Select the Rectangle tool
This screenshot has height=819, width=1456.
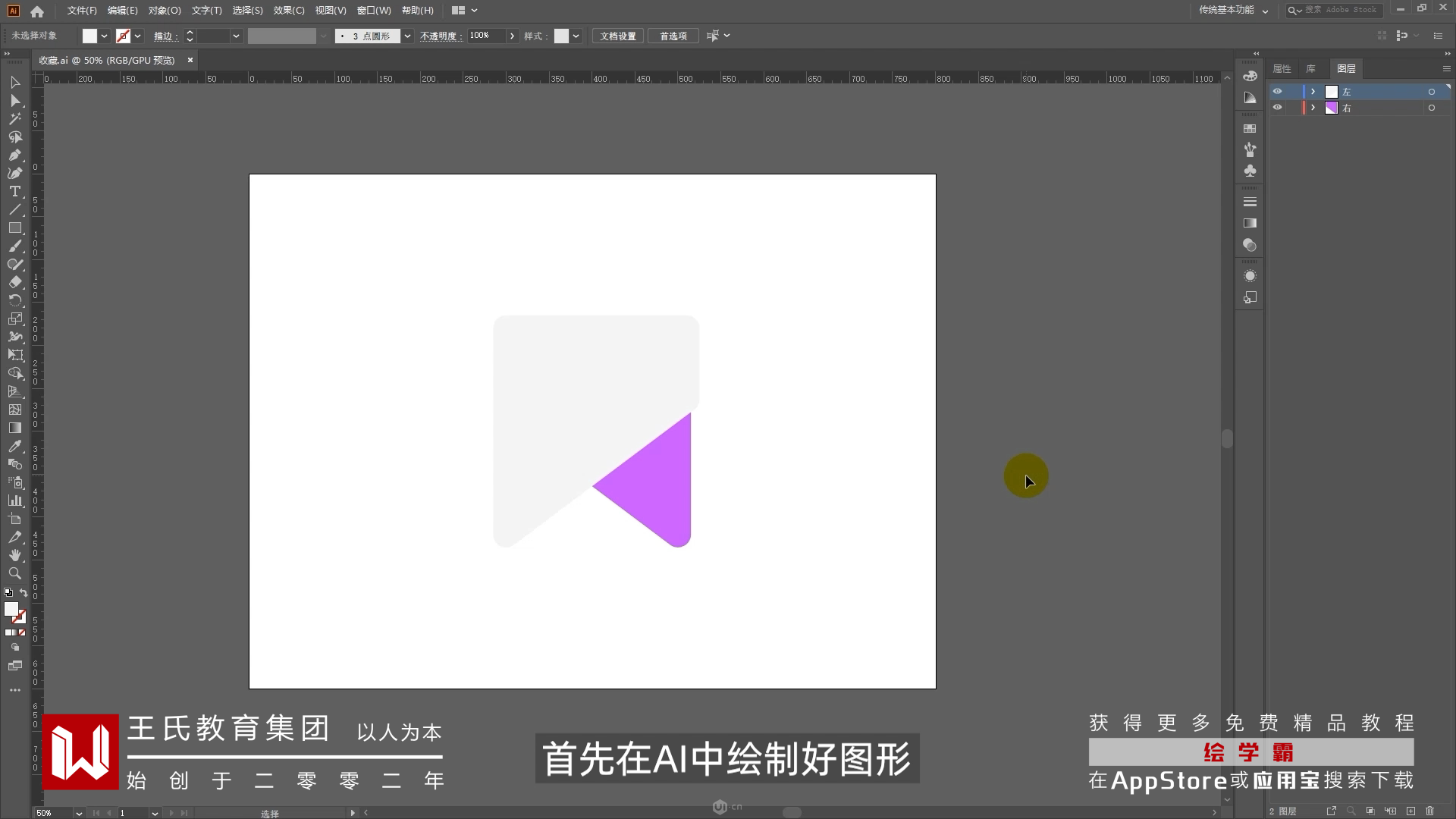tap(14, 227)
